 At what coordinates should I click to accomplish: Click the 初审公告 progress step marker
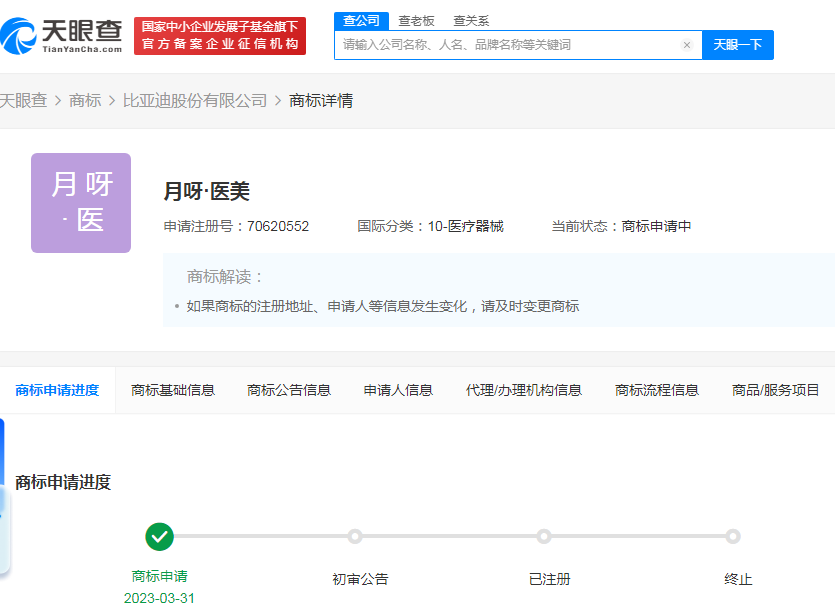tap(355, 536)
